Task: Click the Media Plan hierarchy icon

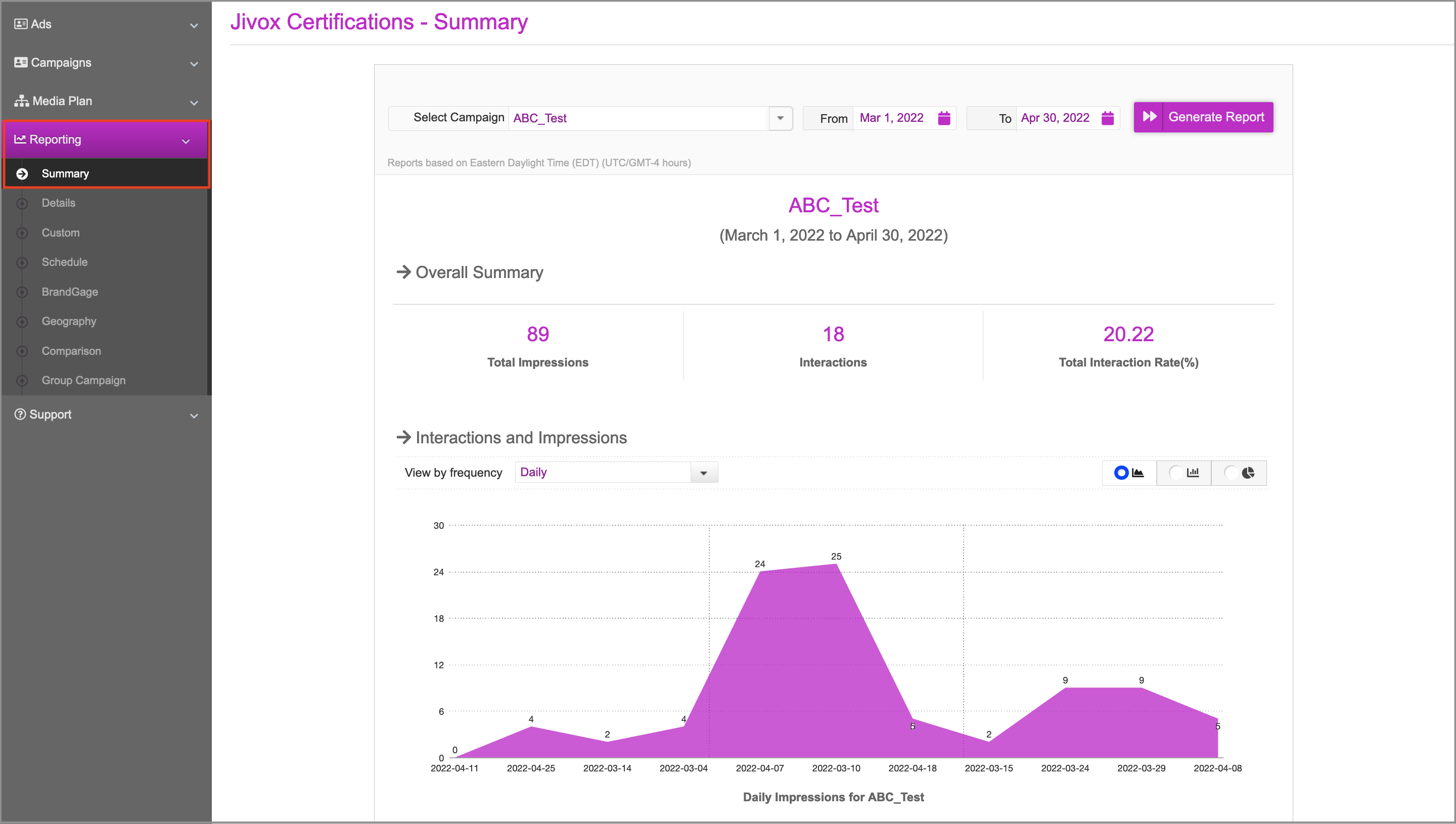Action: point(22,101)
